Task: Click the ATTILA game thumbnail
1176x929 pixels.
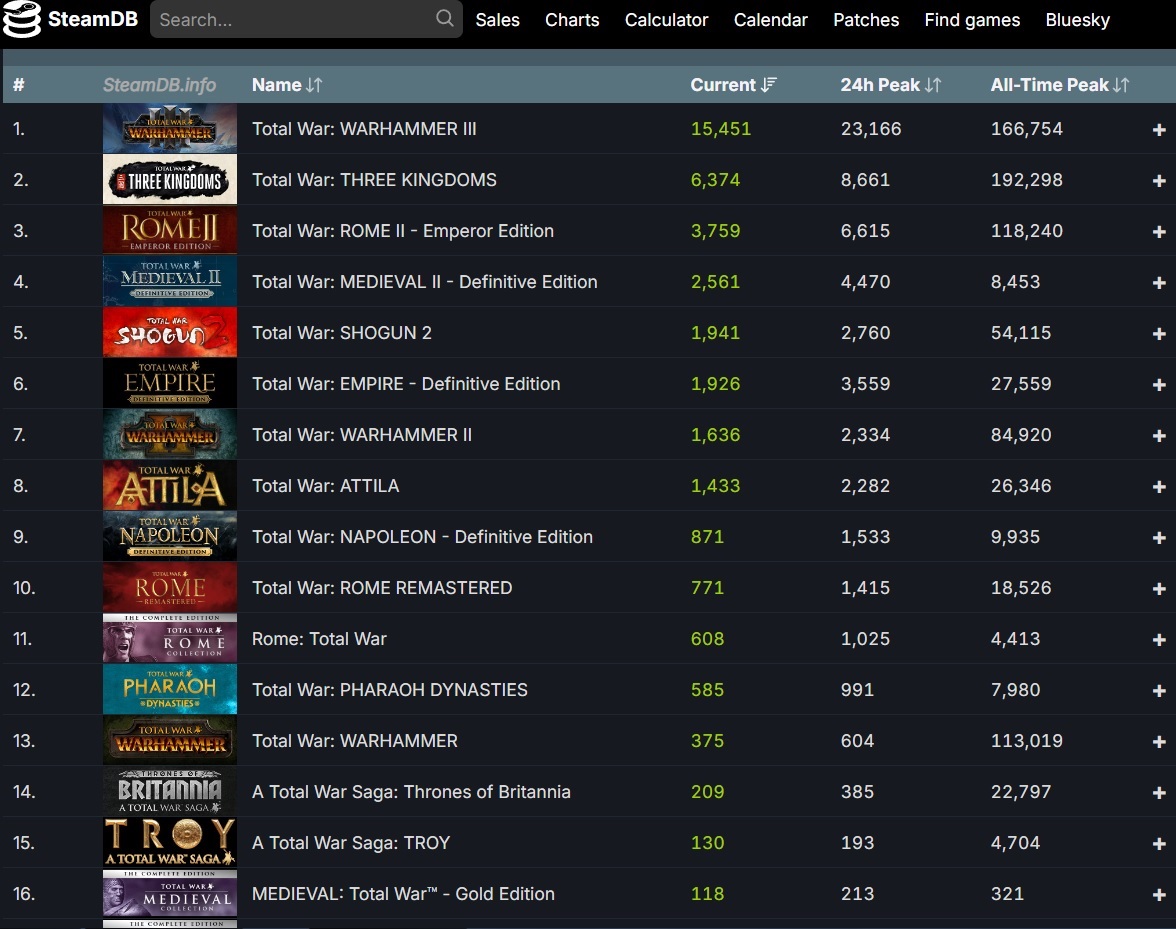Action: click(x=170, y=485)
